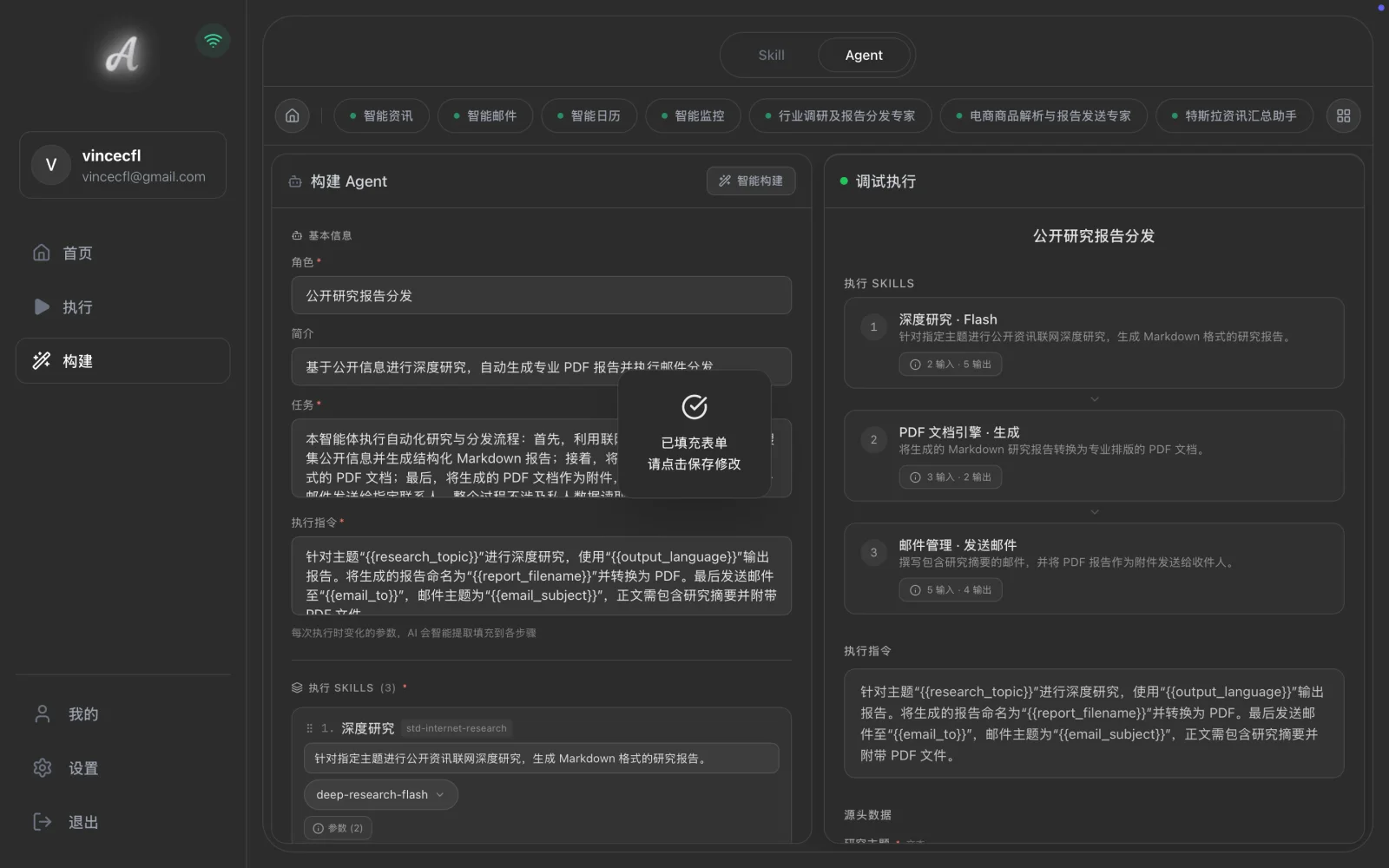Image resolution: width=1389 pixels, height=868 pixels.
Task: Open the PDF 文档引擎 · 生成 skill card
Action: 1094,456
